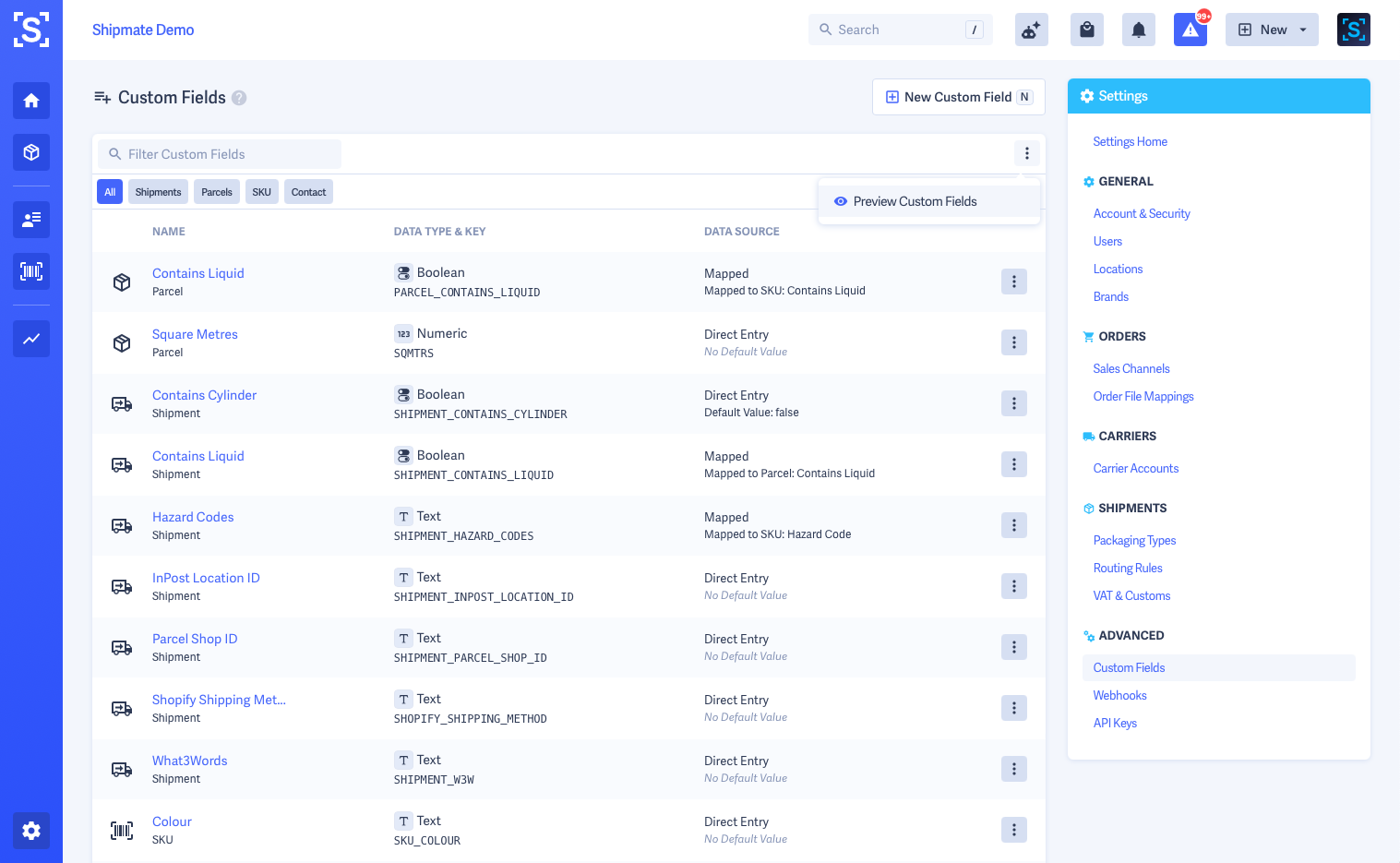1400x863 pixels.
Task: Open Contacts icon in left sidebar
Action: 31,220
